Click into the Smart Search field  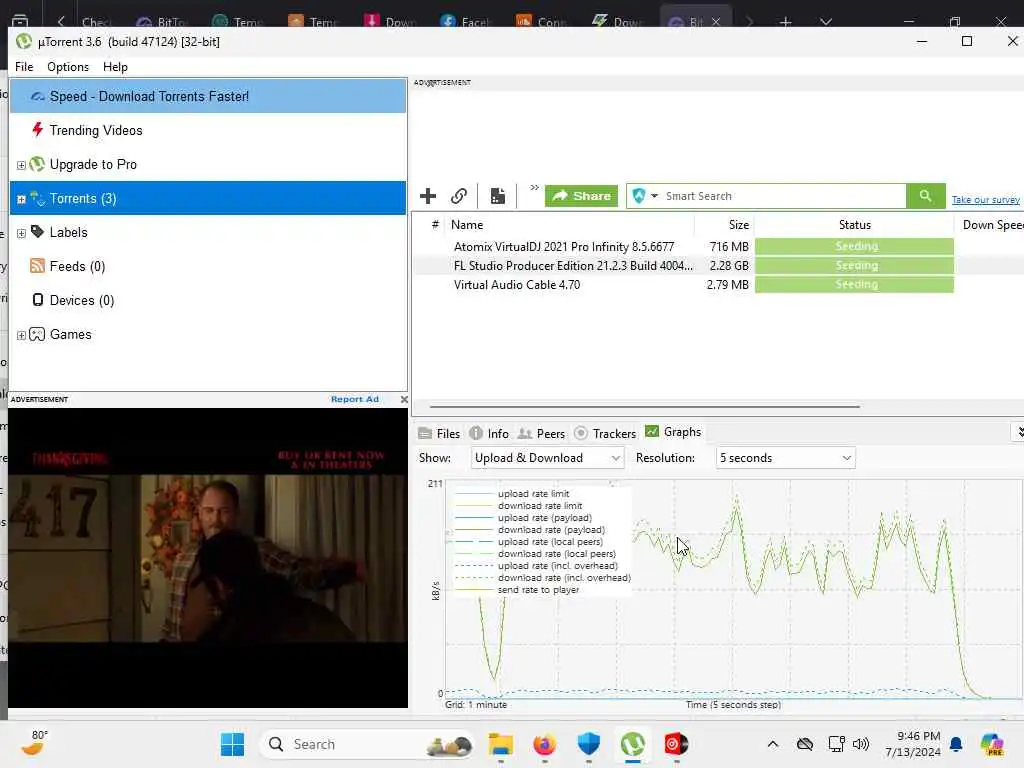coord(784,196)
